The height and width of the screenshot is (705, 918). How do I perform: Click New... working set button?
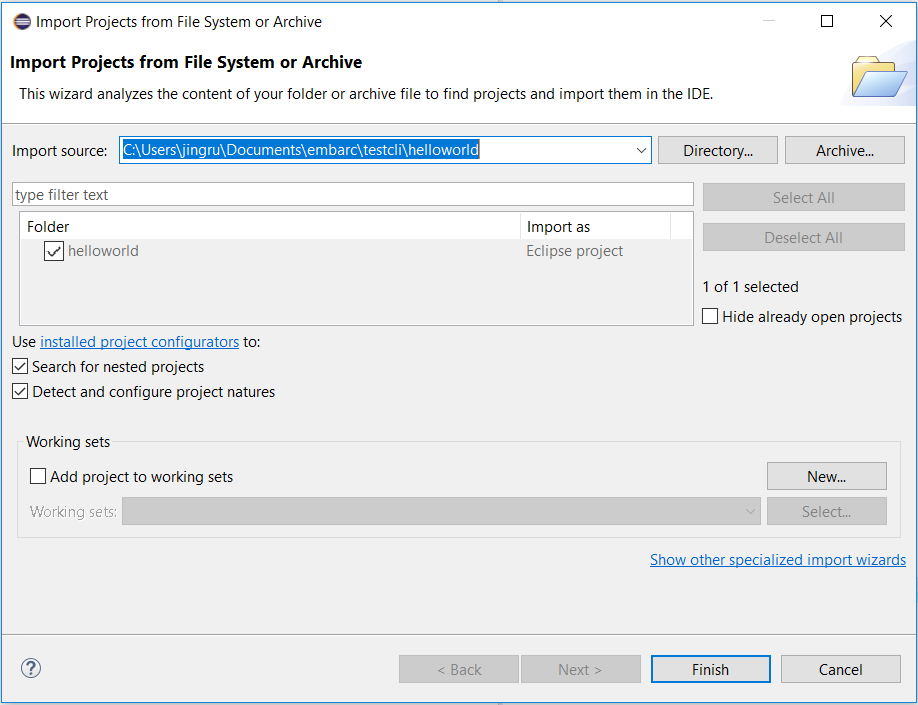(x=827, y=476)
